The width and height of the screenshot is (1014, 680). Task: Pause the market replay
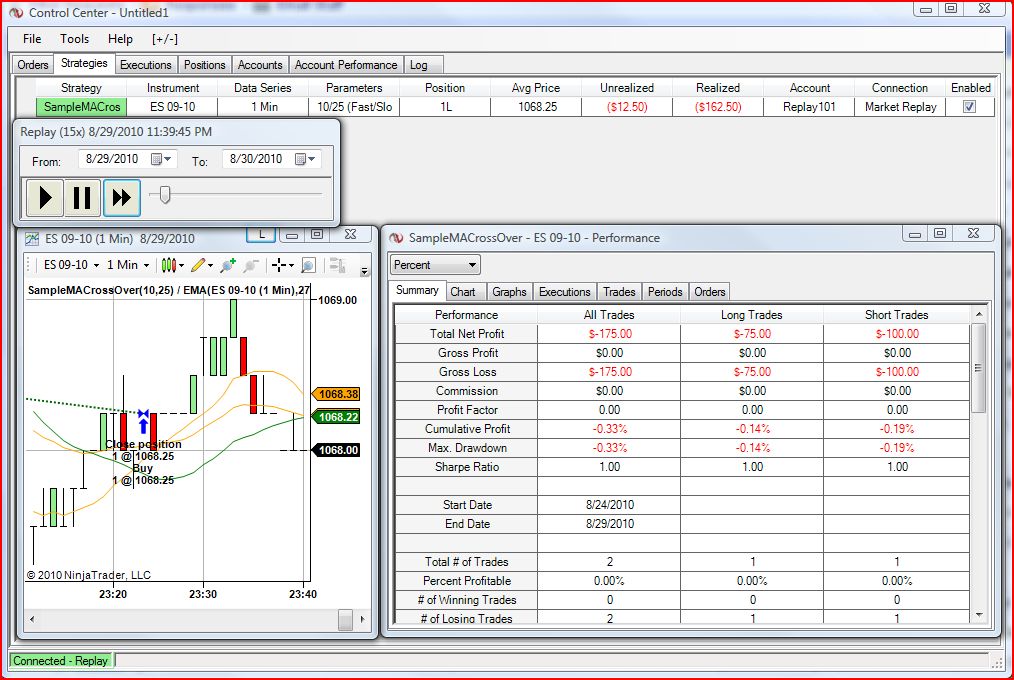click(x=82, y=197)
